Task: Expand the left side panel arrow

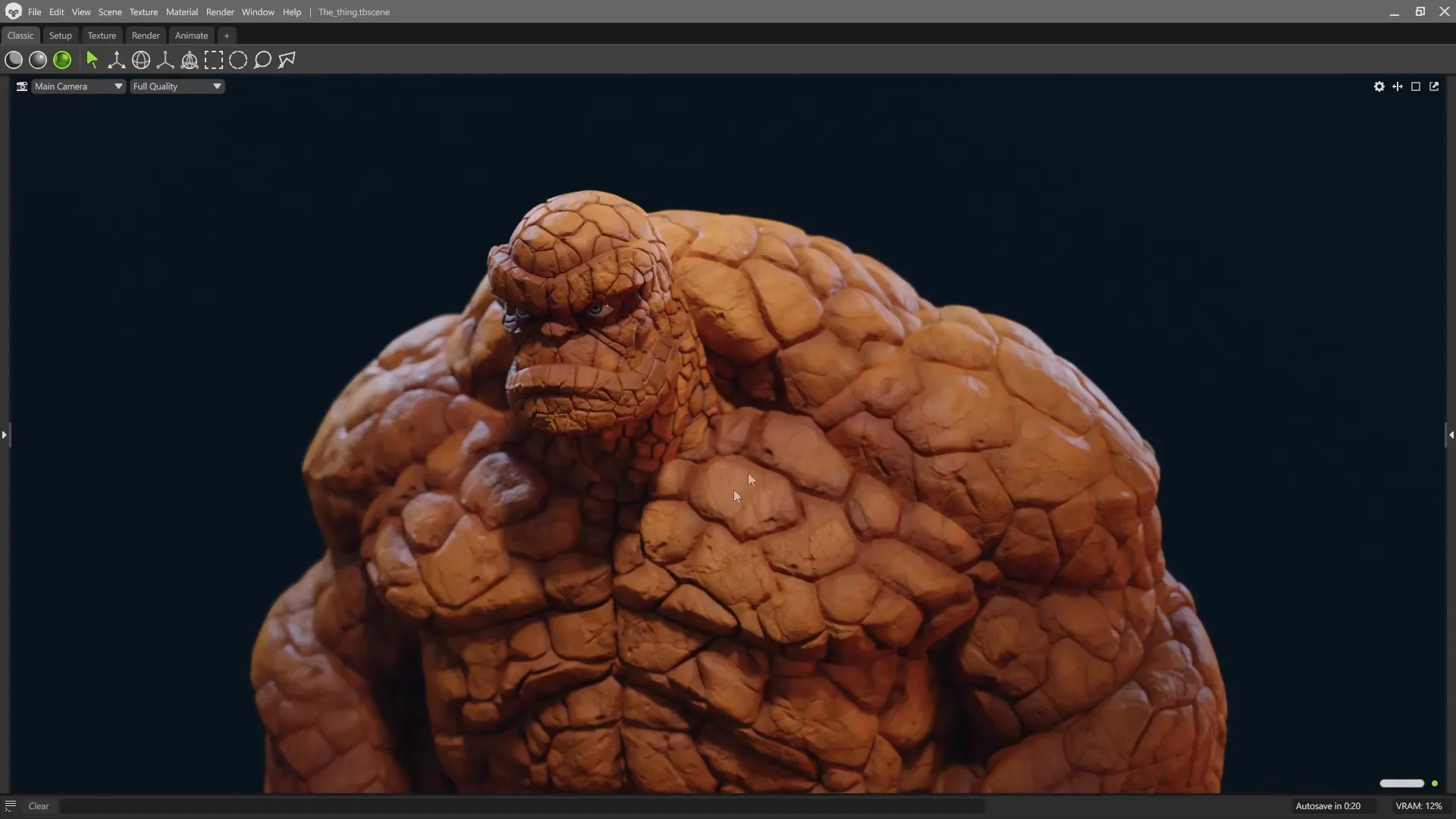Action: [x=5, y=435]
